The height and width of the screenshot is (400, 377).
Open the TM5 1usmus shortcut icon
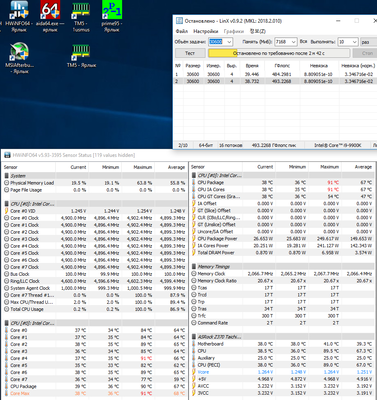81,17
